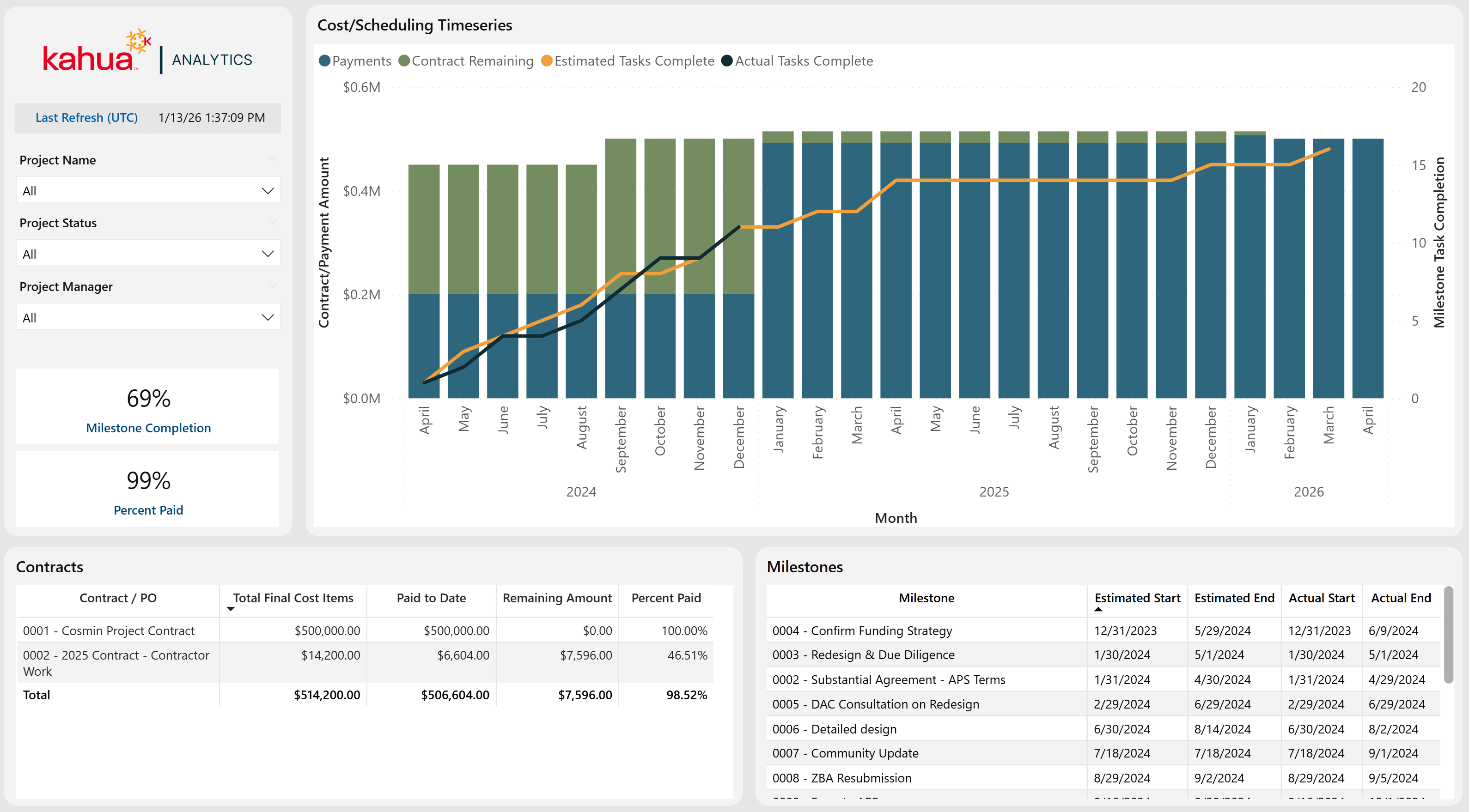Viewport: 1469px width, 812px height.
Task: Clear the Project Manager slicer eraser icon
Action: click(x=273, y=285)
